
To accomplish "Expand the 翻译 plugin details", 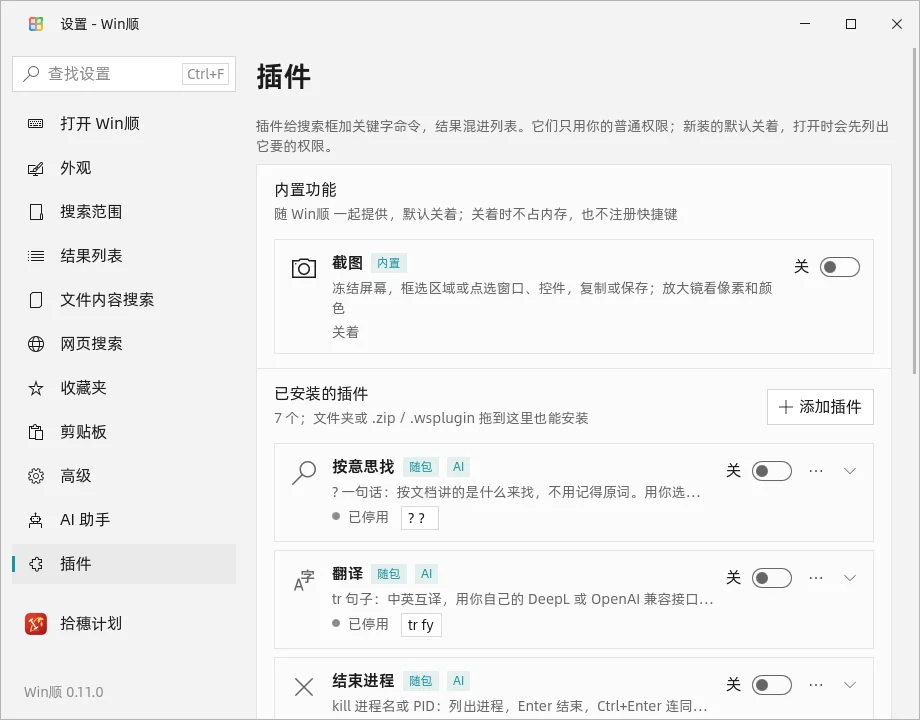I will 850,578.
